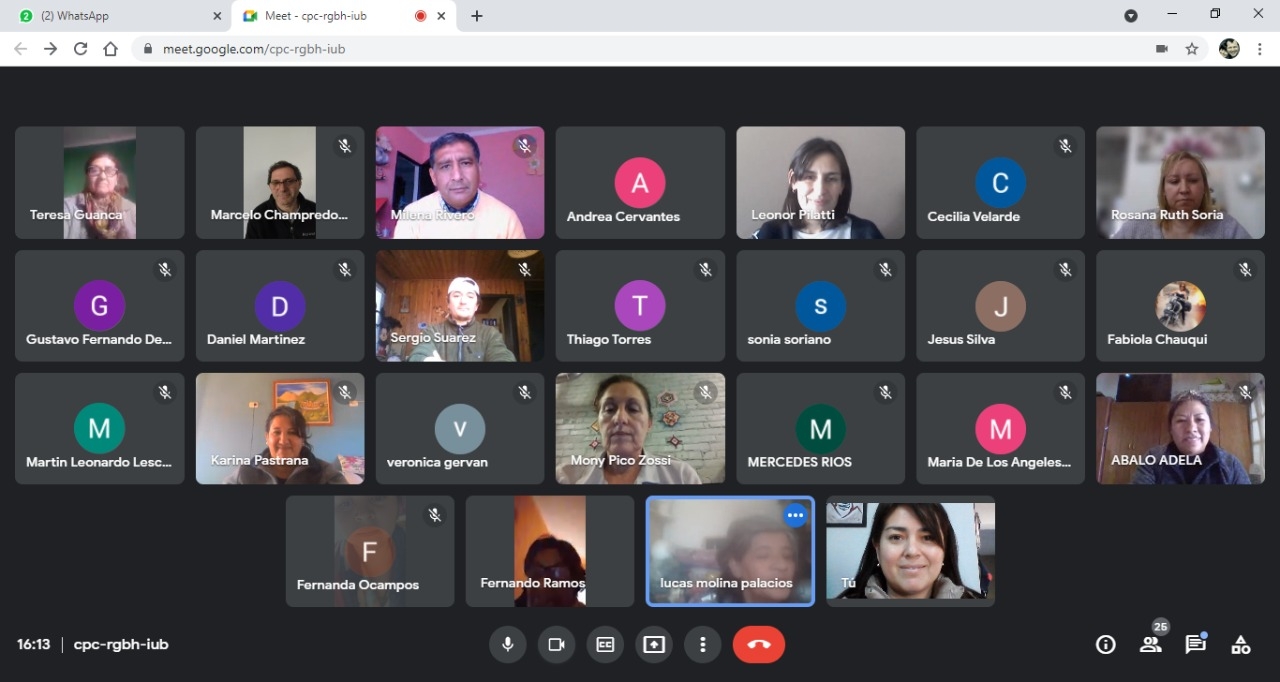Reload the Meet page
1280x682 pixels.
80,48
